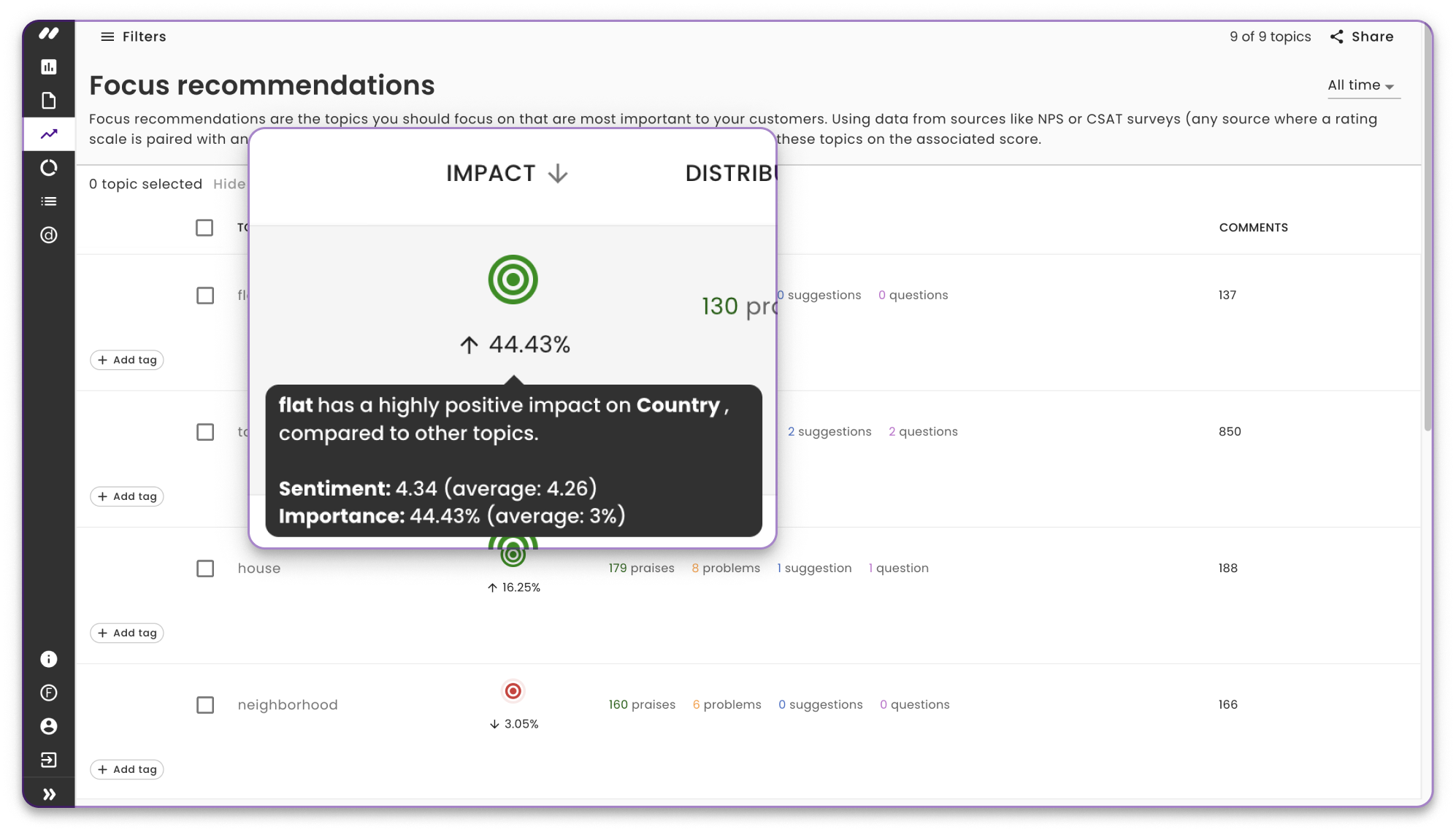This screenshot has width=1456, height=832.
Task: Click 6 problems in neighborhood row
Action: pyautogui.click(x=727, y=705)
